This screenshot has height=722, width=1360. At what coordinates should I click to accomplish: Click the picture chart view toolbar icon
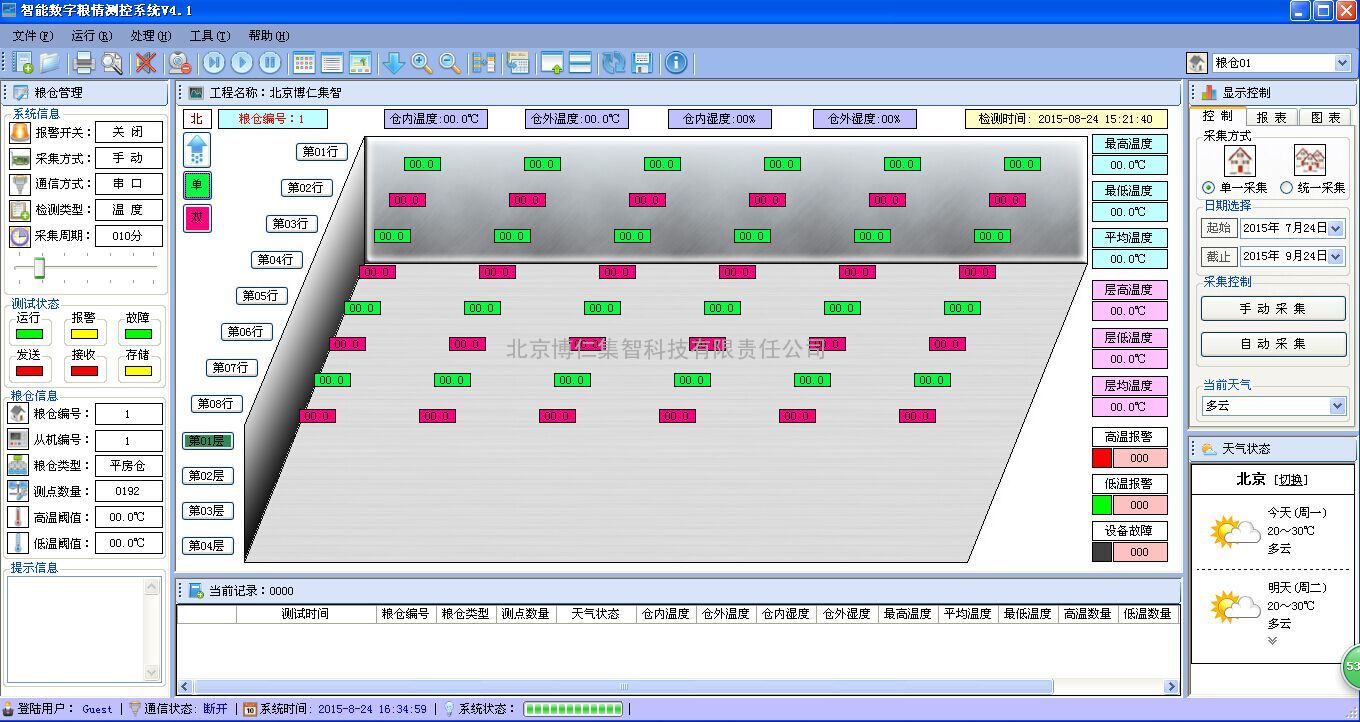click(x=360, y=63)
